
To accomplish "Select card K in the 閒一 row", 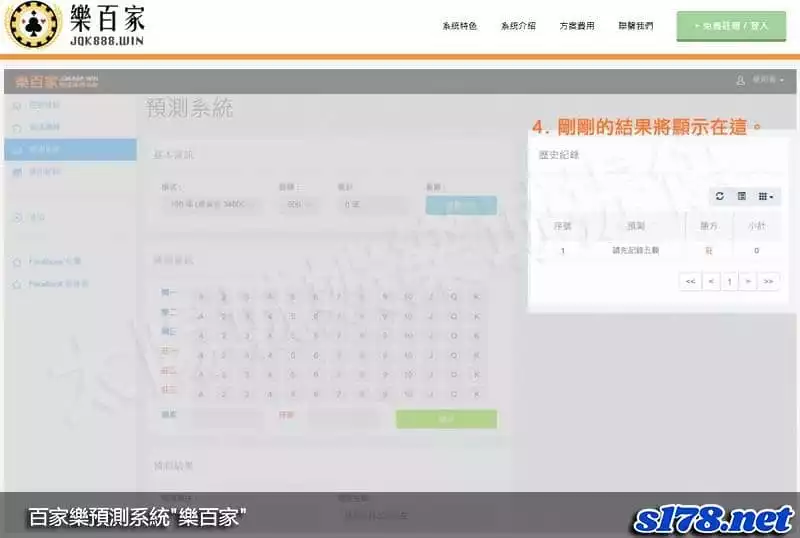I will click(476, 297).
